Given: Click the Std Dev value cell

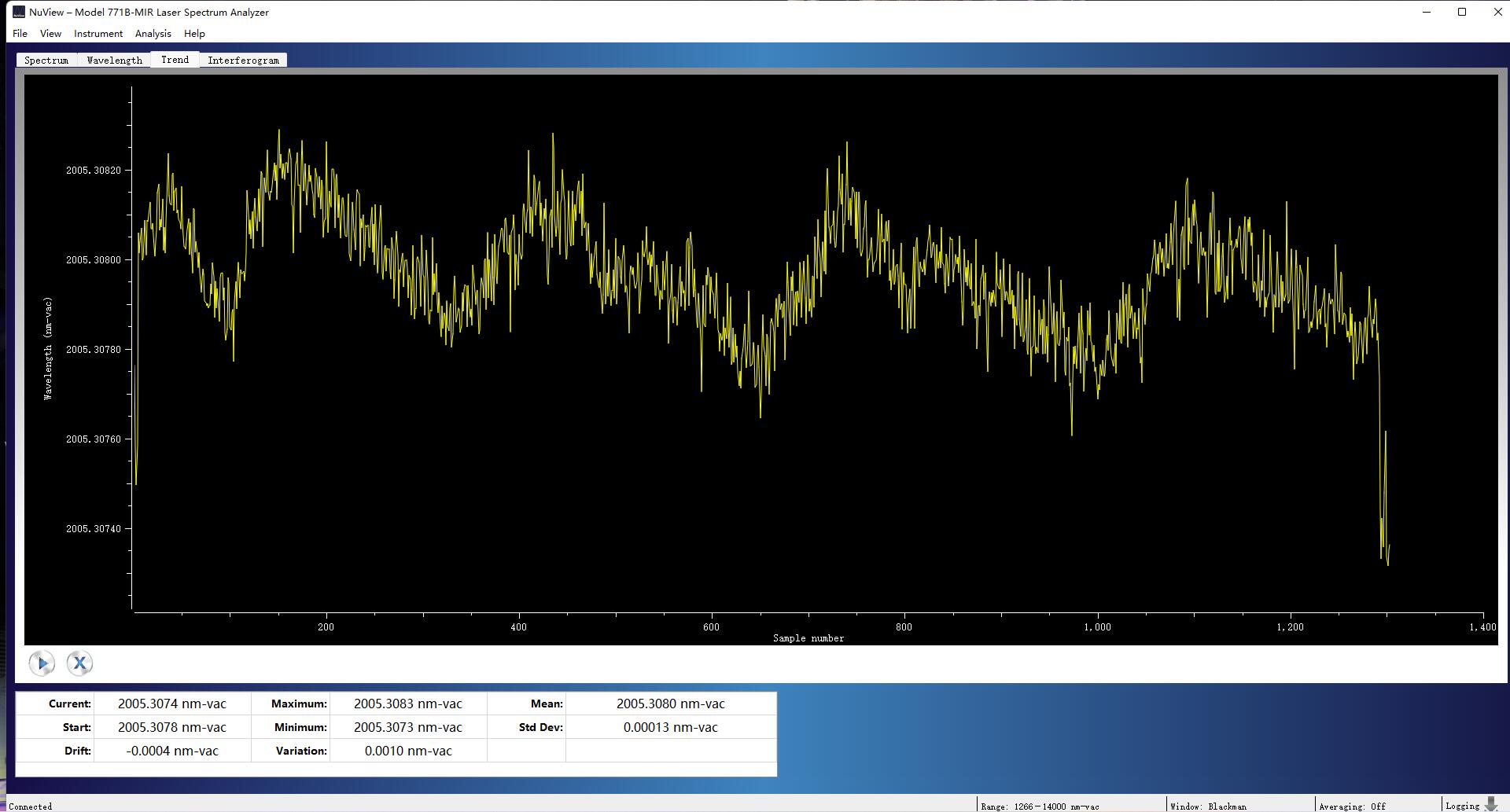Looking at the screenshot, I should (x=670, y=727).
